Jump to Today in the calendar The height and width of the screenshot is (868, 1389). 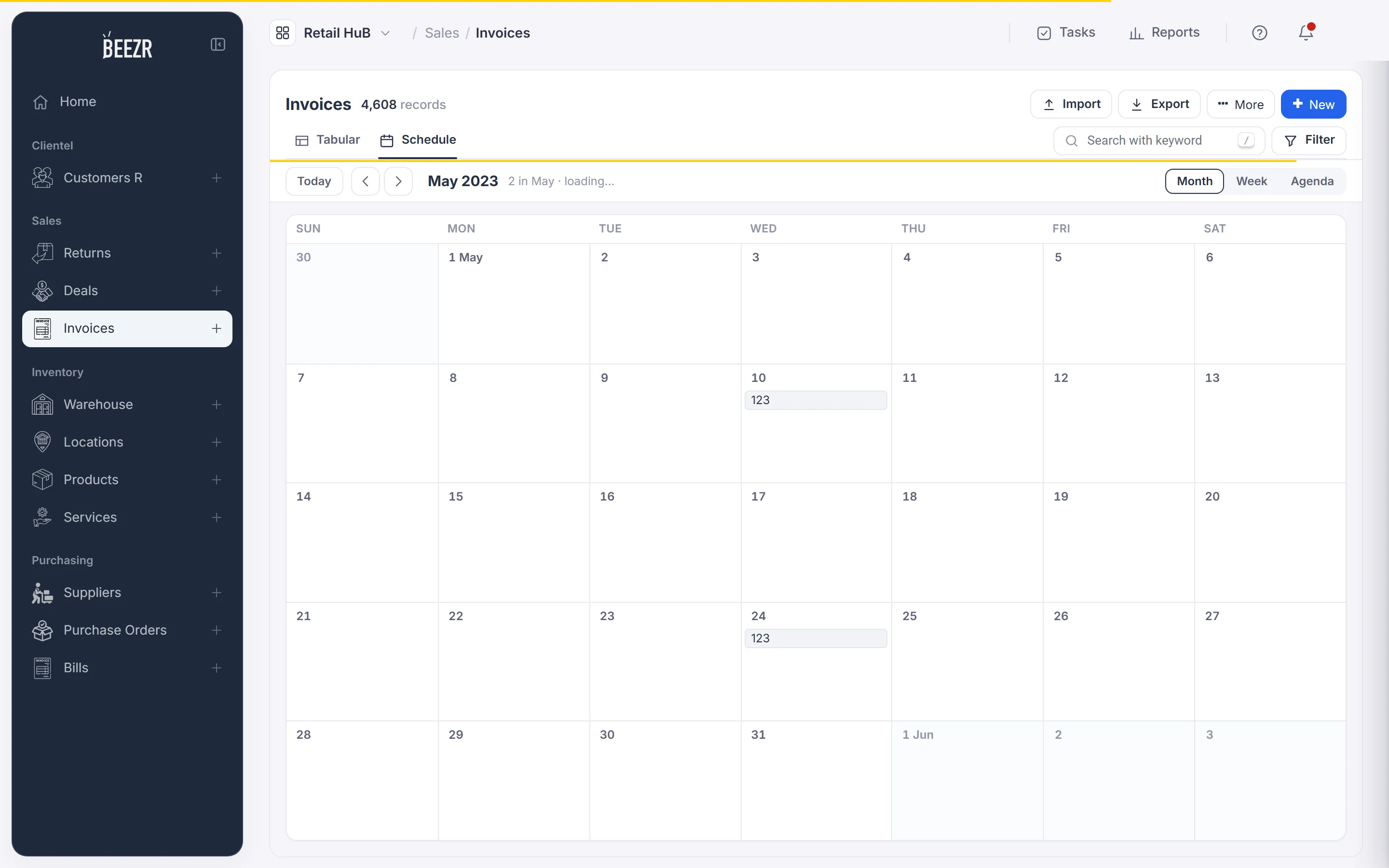pos(314,181)
